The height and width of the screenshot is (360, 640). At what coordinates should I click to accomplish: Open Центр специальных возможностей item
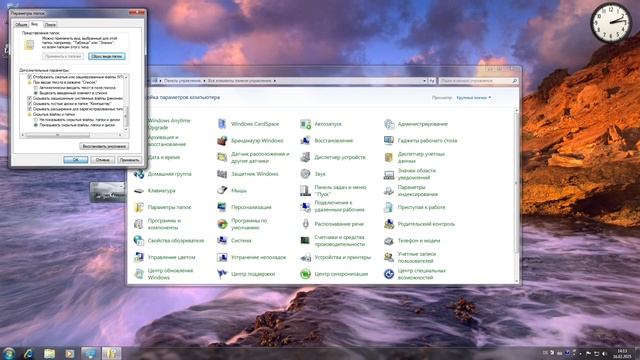[415, 274]
